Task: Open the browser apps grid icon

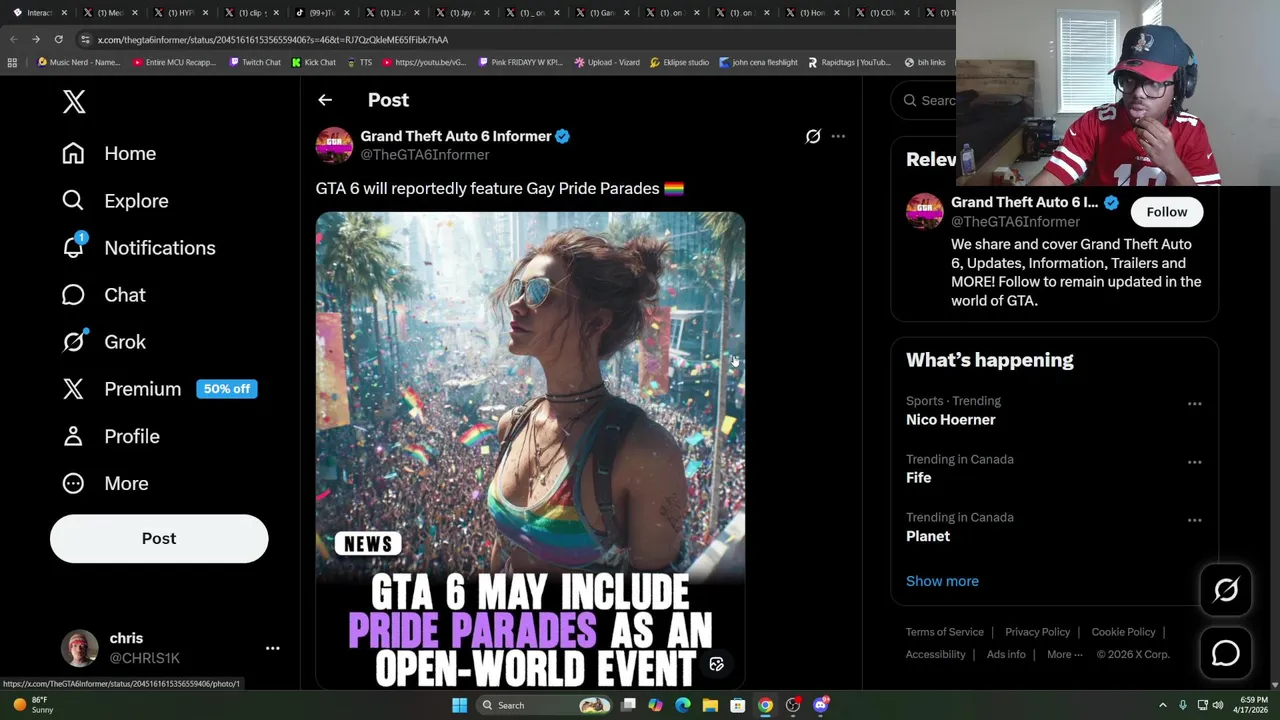Action: 12,62
